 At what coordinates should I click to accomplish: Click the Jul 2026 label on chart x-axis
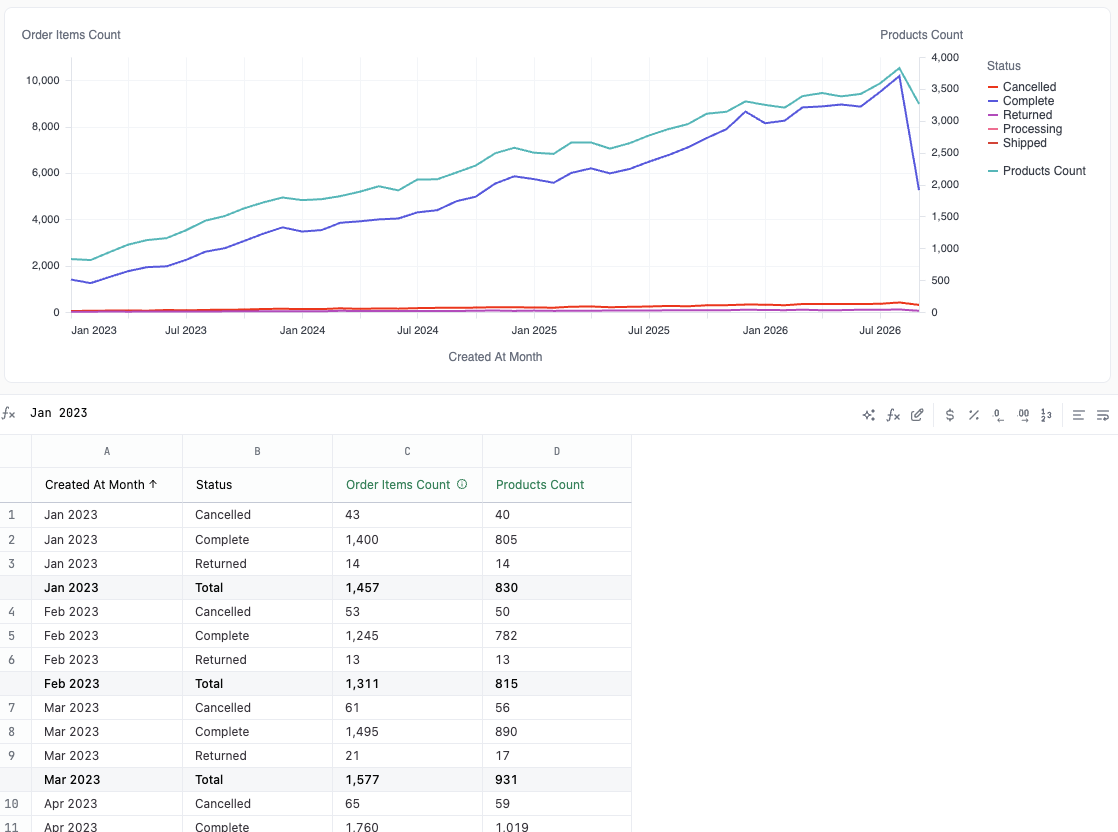[880, 330]
